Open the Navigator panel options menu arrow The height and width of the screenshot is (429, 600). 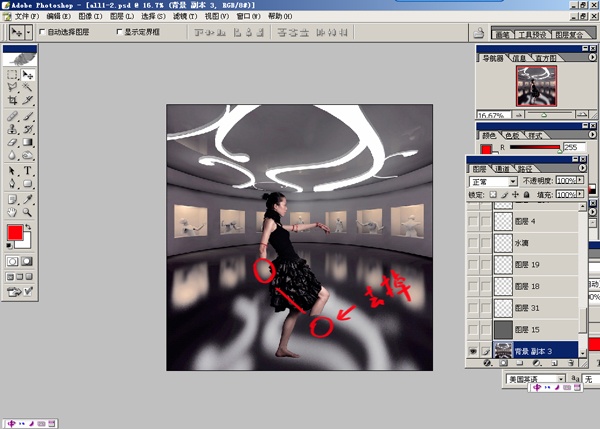pos(592,57)
